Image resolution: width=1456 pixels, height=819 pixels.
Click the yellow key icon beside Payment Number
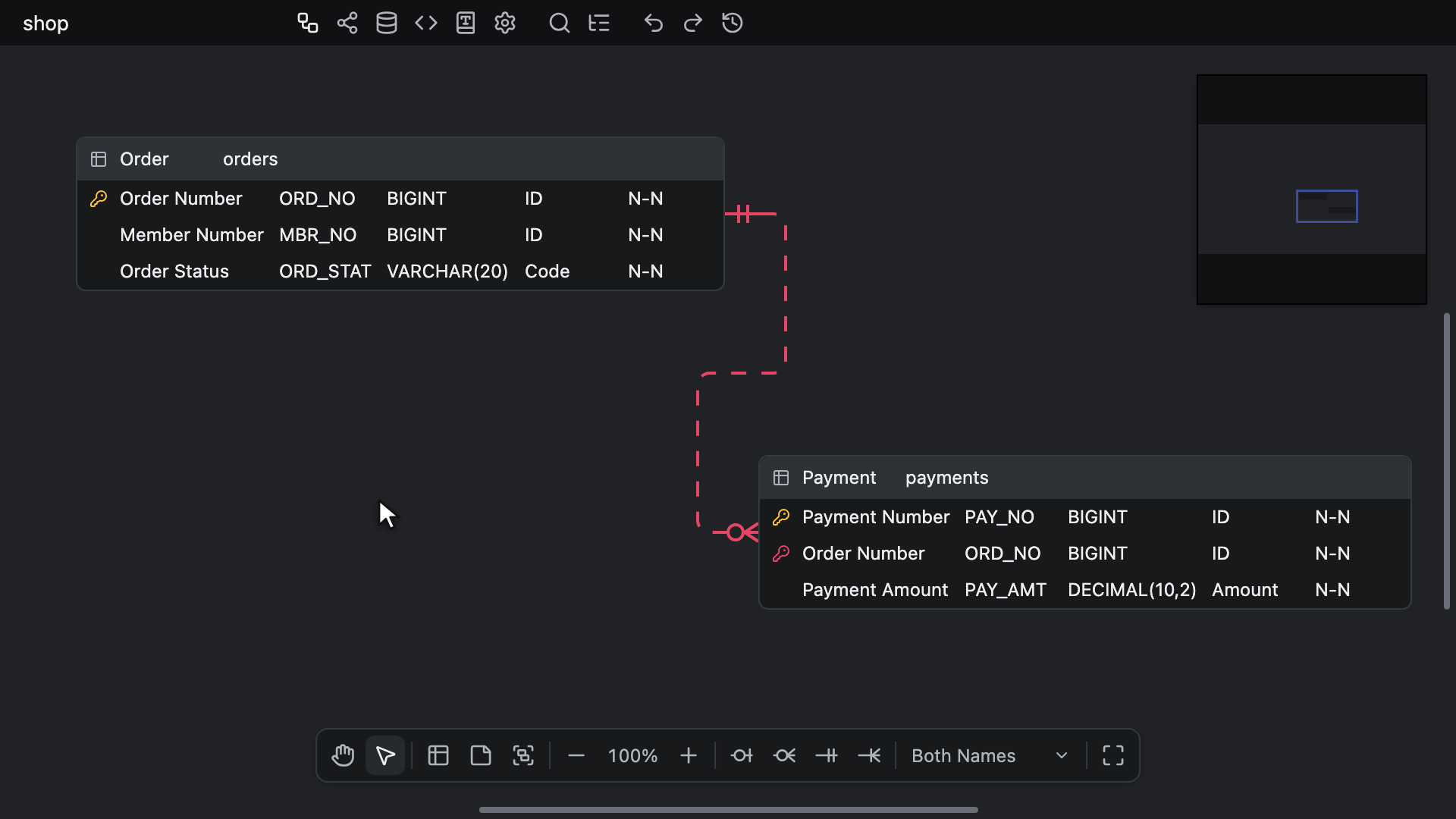coord(781,517)
